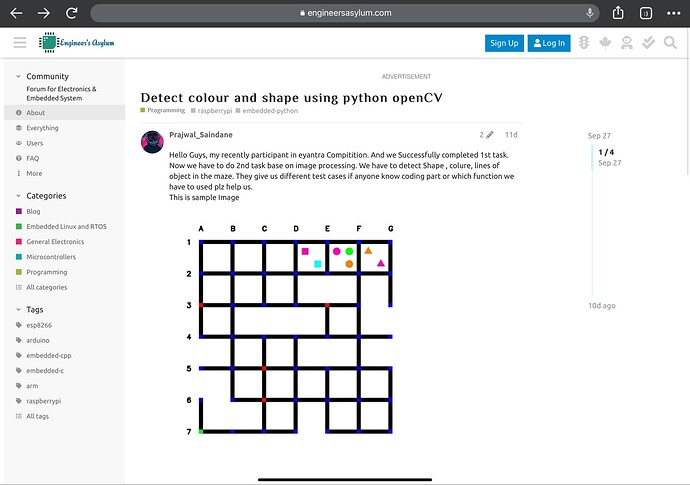690x485 pixels.
Task: Open All categories list
Action: (65, 287)
